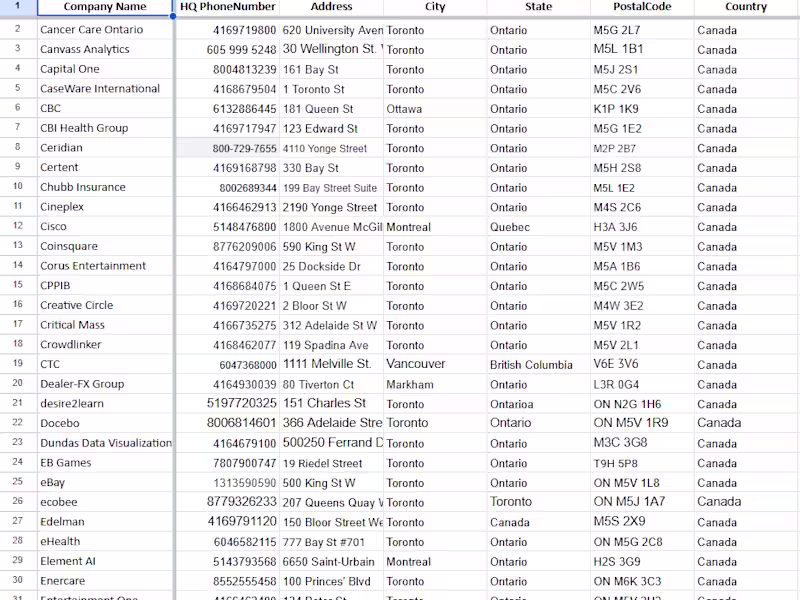Click the Cisco company cell
Image resolution: width=800 pixels, height=600 pixels.
(105, 227)
